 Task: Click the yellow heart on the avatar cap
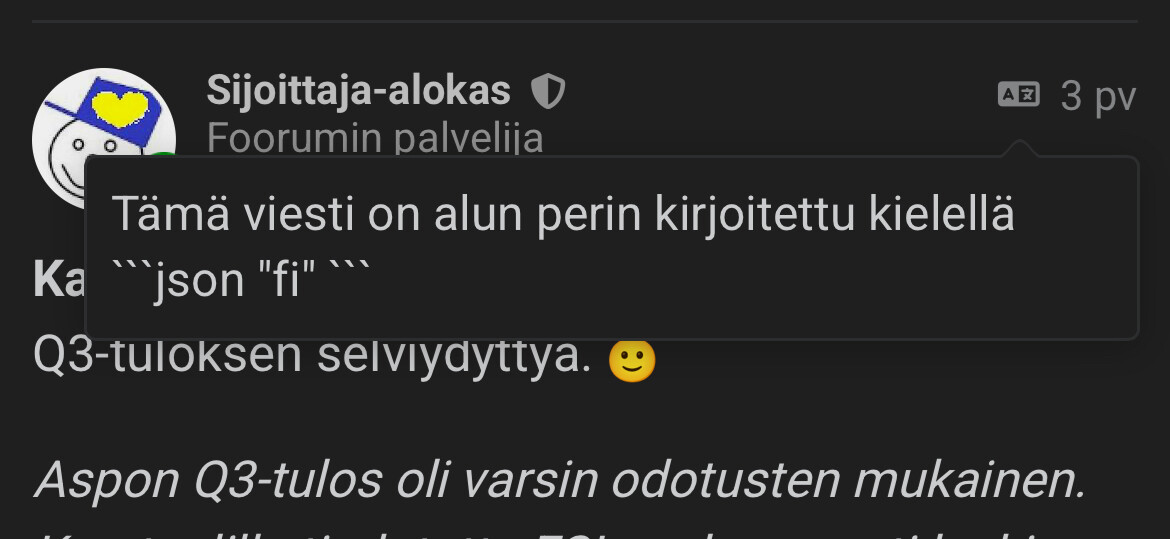pos(120,108)
